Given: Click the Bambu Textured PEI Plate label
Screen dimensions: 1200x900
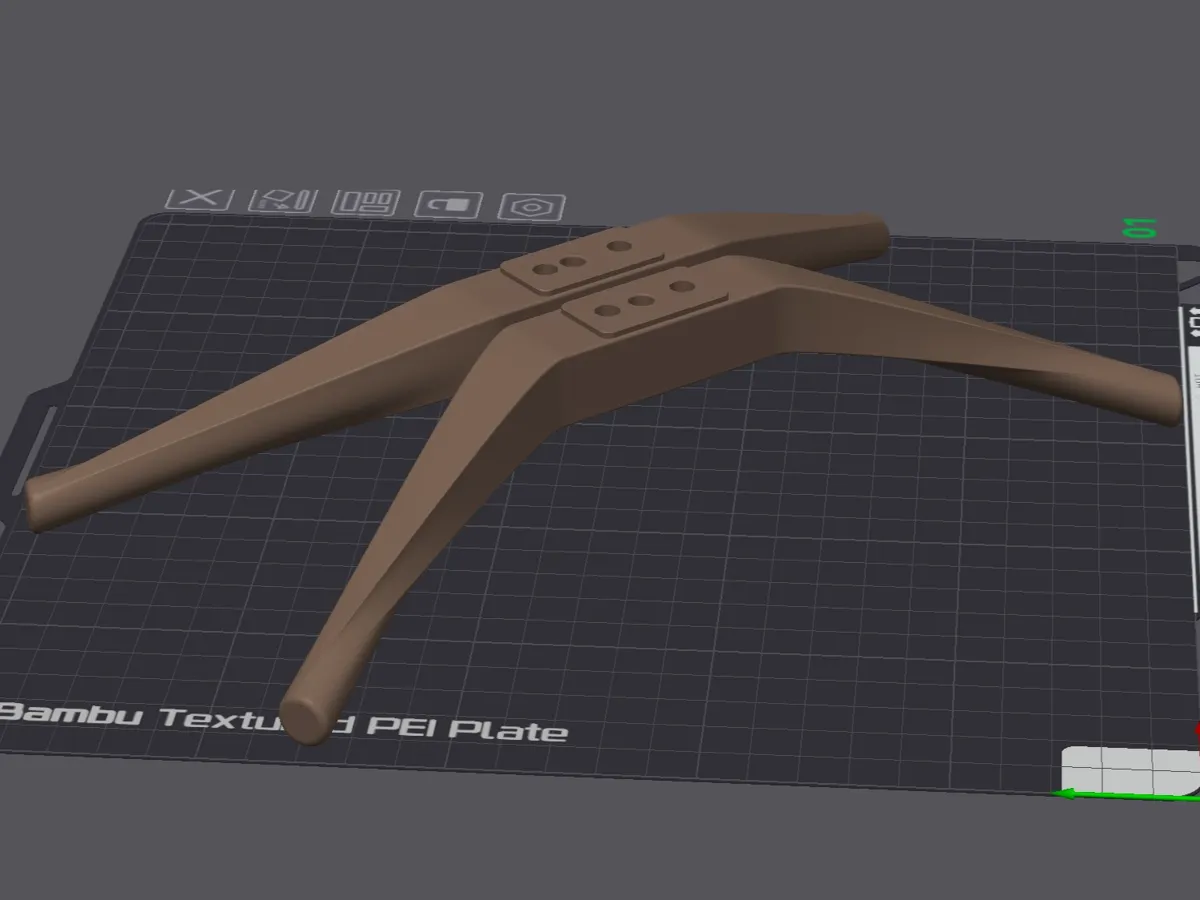Looking at the screenshot, I should click(285, 721).
